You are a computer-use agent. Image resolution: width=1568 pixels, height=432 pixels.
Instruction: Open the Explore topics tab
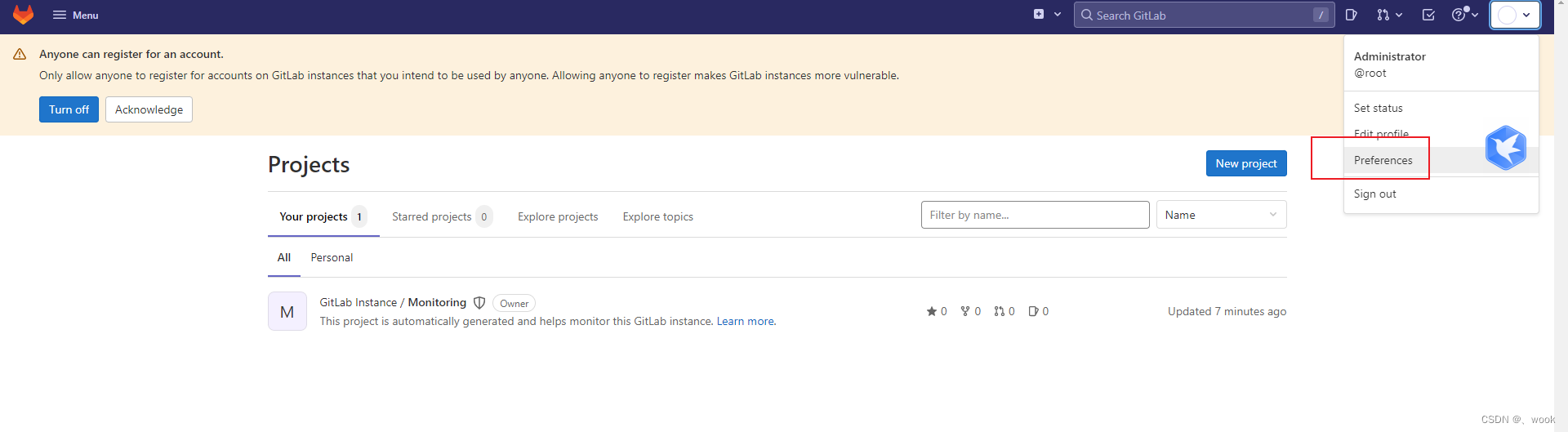657,216
